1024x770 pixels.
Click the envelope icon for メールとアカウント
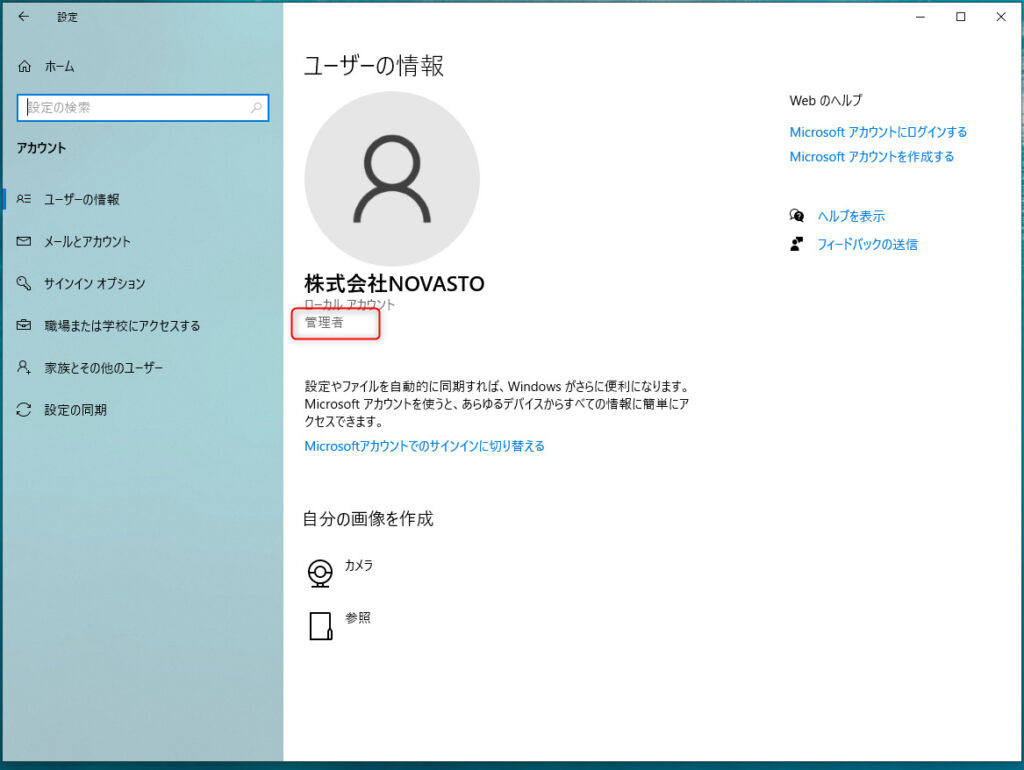click(24, 242)
